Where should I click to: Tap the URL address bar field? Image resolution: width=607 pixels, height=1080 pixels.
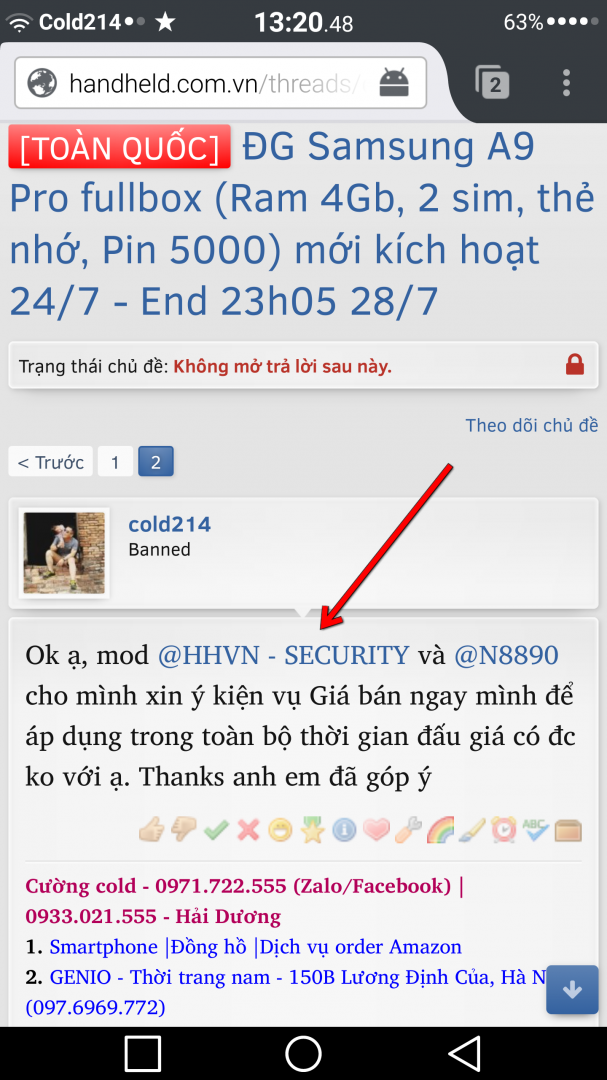click(x=220, y=83)
